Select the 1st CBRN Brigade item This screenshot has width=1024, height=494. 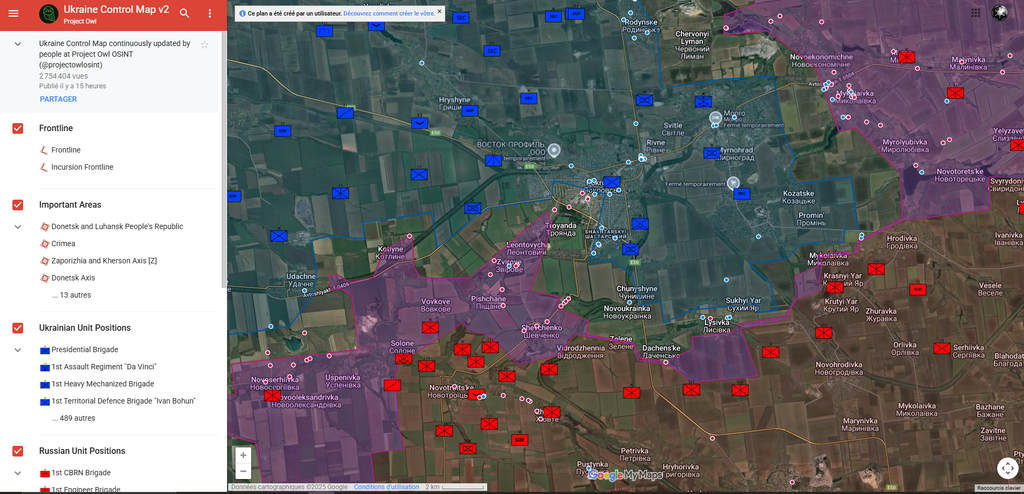point(81,472)
